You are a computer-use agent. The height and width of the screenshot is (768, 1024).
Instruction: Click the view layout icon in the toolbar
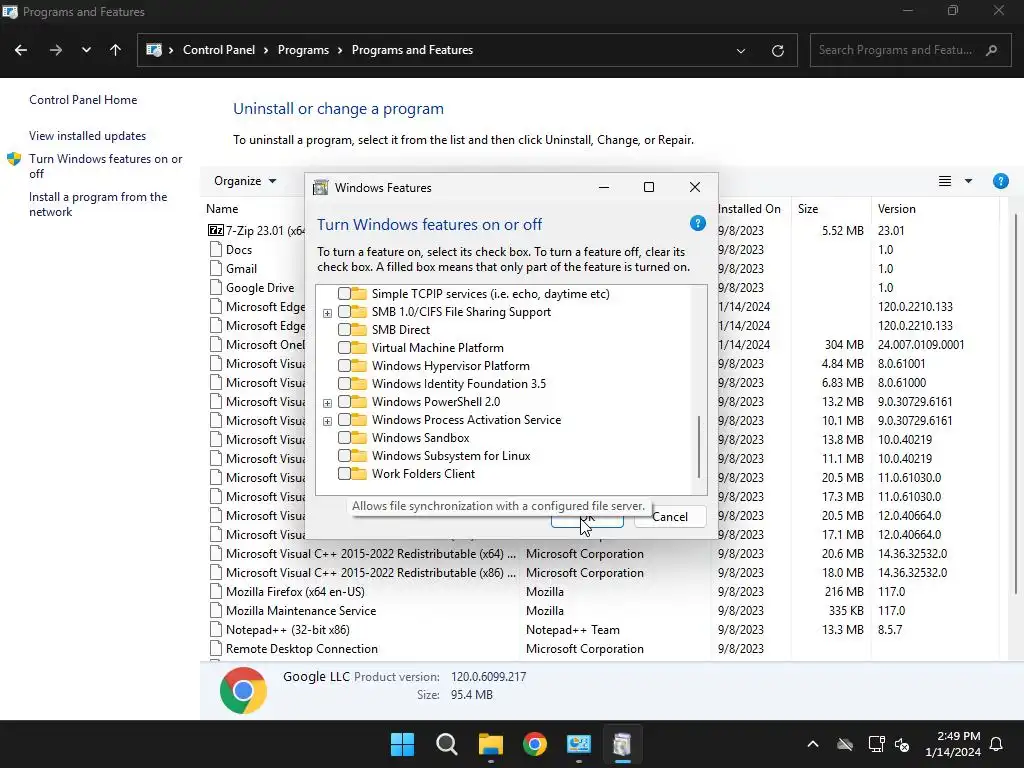point(944,181)
